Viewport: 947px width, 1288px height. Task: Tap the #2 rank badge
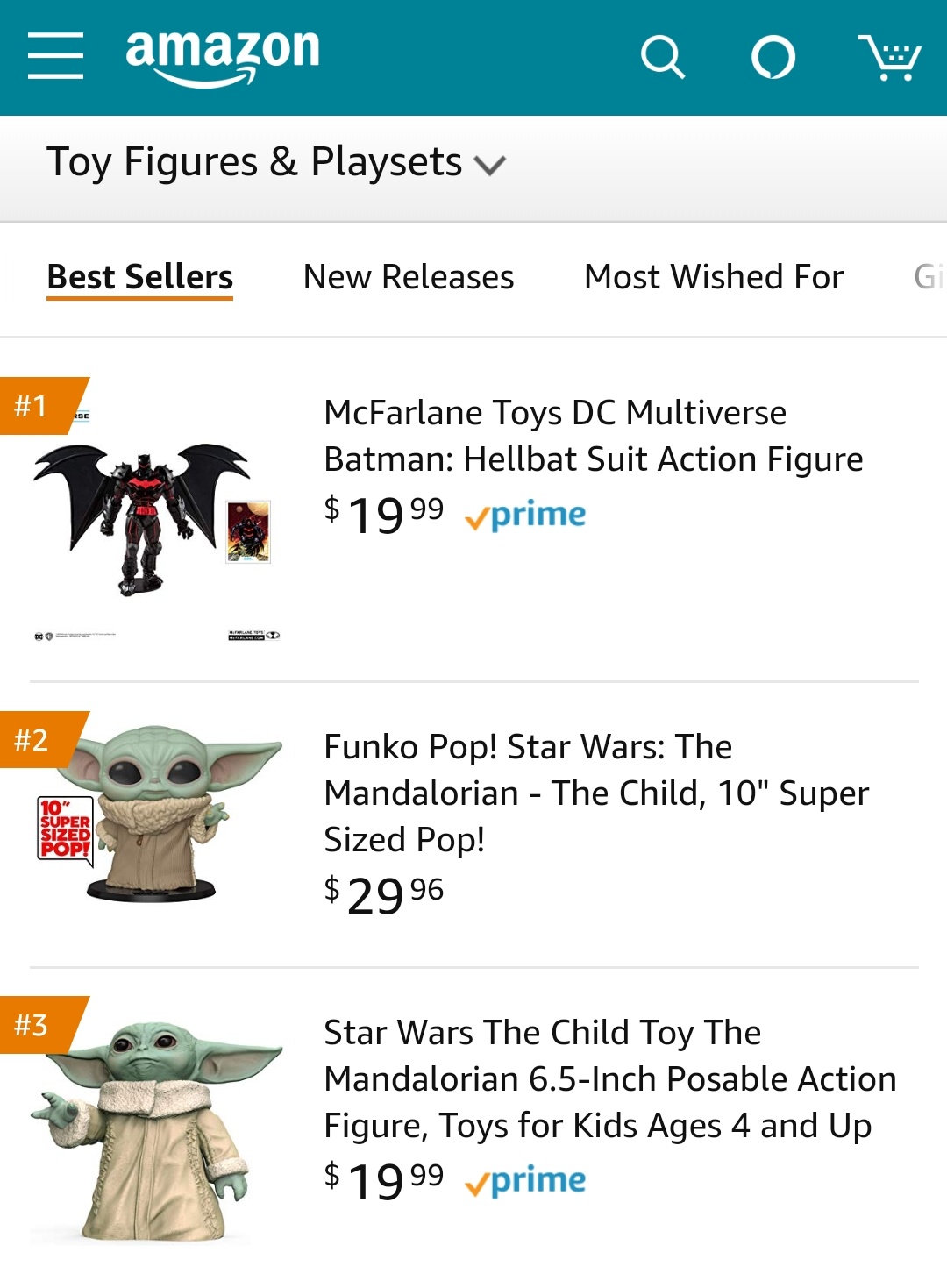33,740
